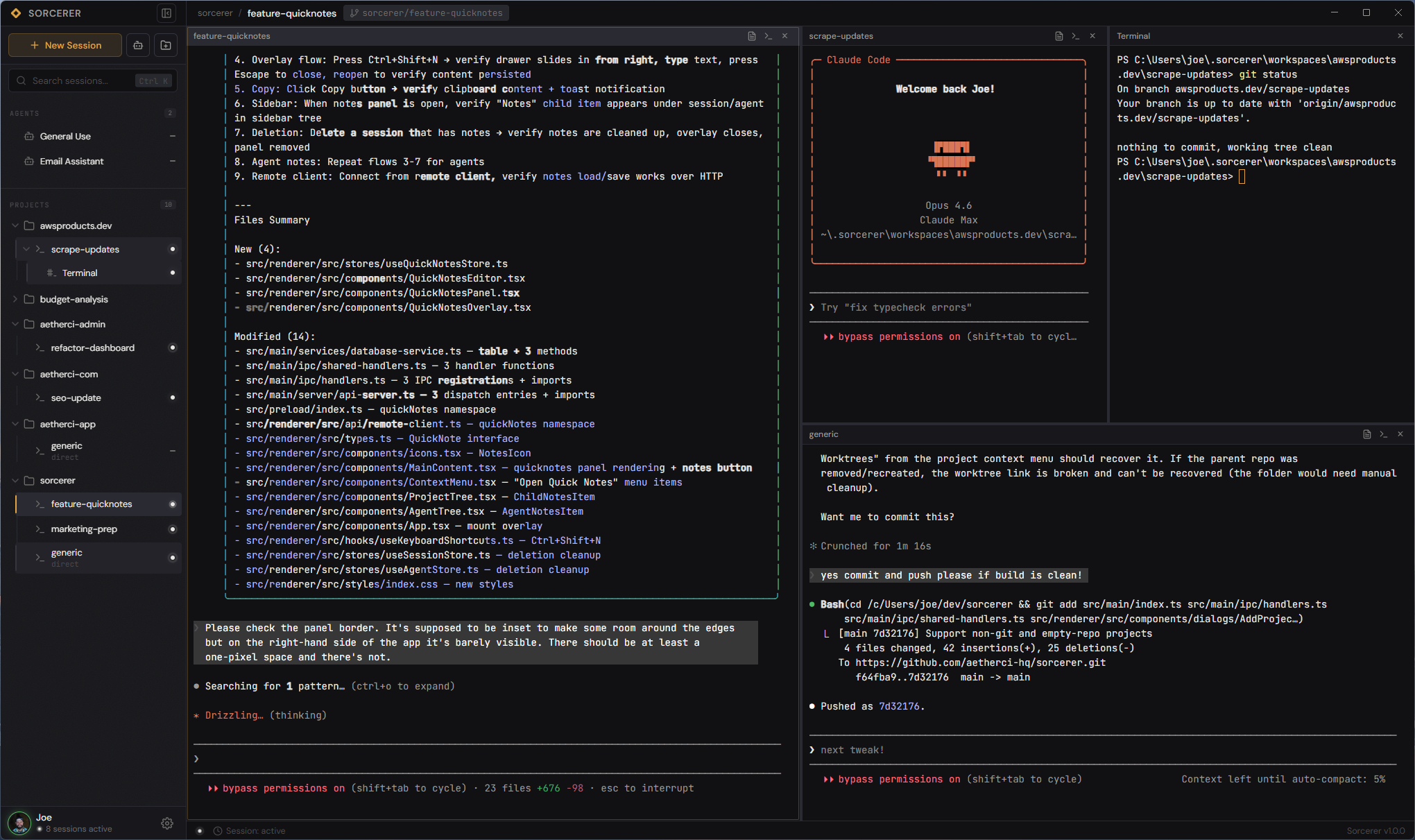The image size is (1415, 840).
Task: Create a new agent with the robot icon
Action: click(137, 45)
